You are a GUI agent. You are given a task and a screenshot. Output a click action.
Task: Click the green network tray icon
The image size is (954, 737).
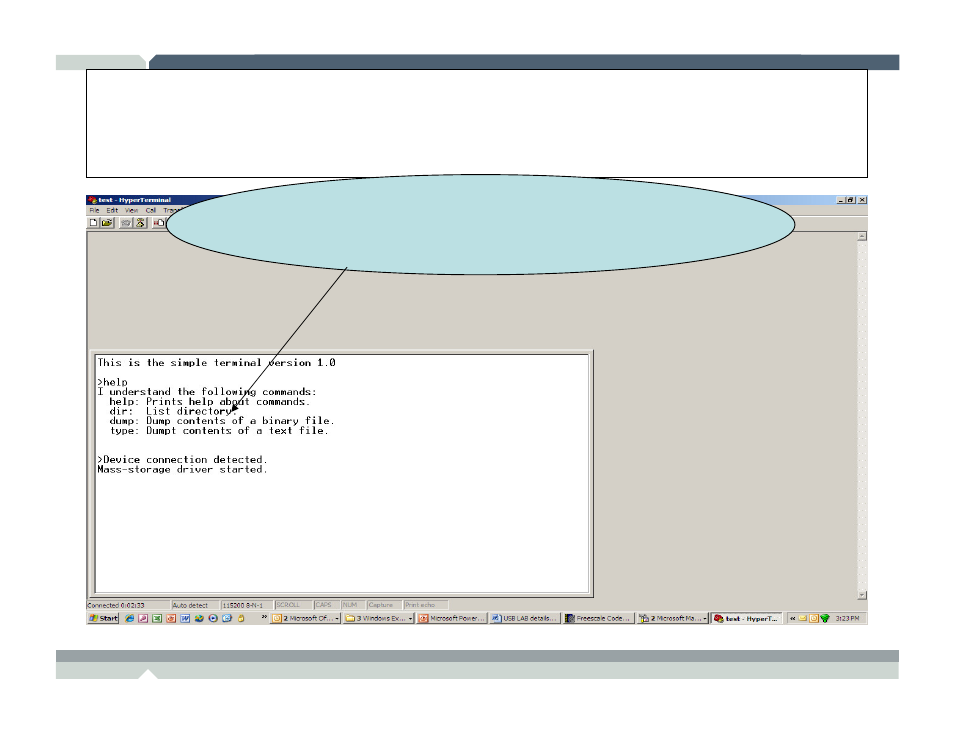[x=824, y=619]
